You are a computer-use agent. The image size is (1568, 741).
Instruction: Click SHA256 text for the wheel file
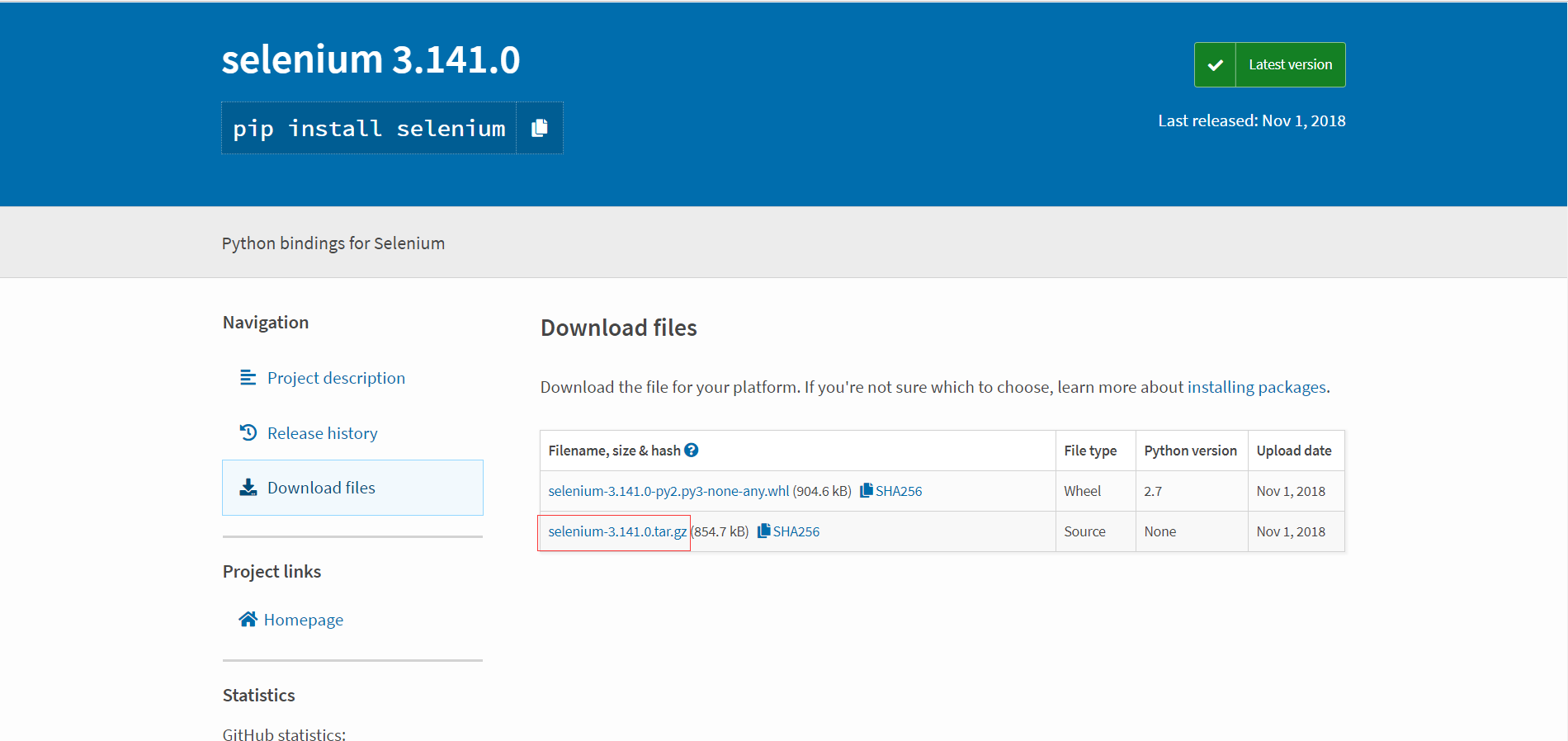(899, 491)
